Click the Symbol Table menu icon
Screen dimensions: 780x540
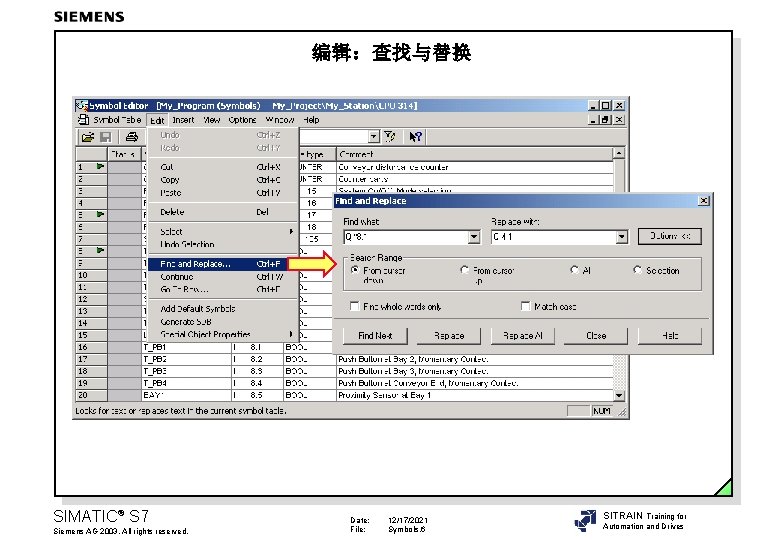(84, 119)
